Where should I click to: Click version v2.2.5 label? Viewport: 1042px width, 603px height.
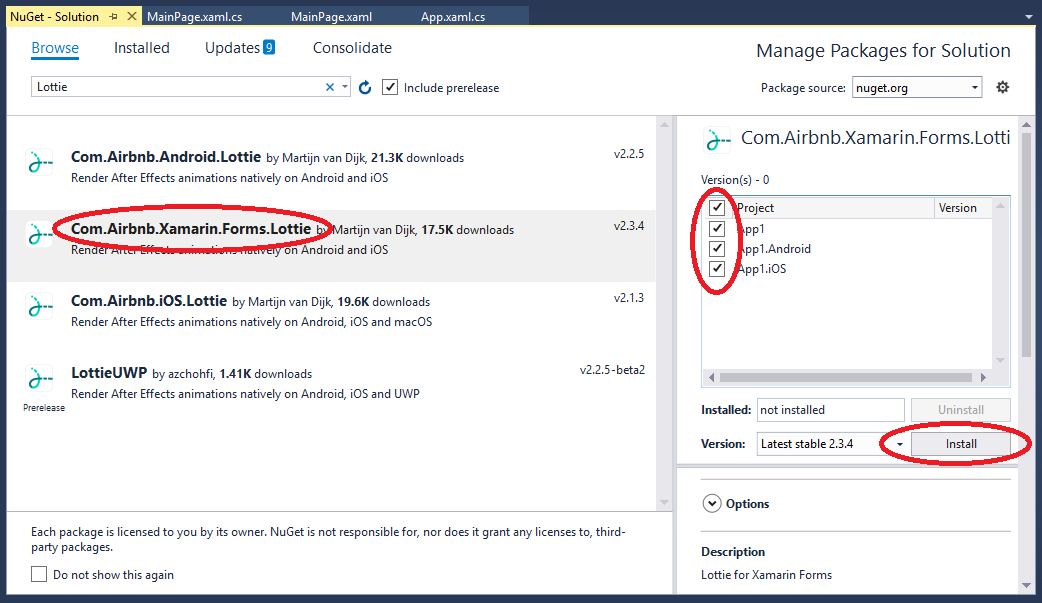pos(629,154)
